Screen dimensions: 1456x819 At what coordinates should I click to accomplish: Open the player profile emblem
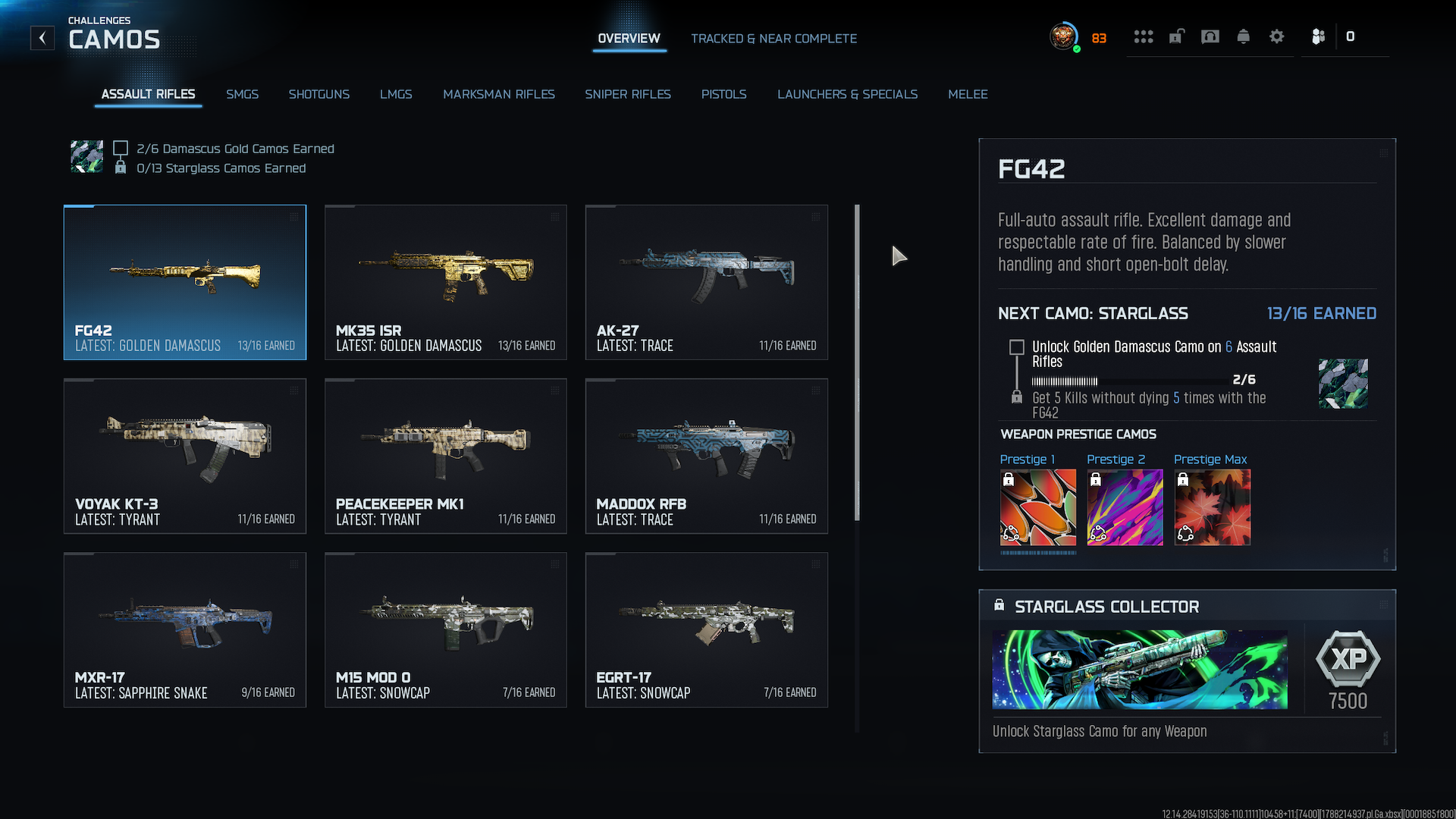[x=1064, y=36]
